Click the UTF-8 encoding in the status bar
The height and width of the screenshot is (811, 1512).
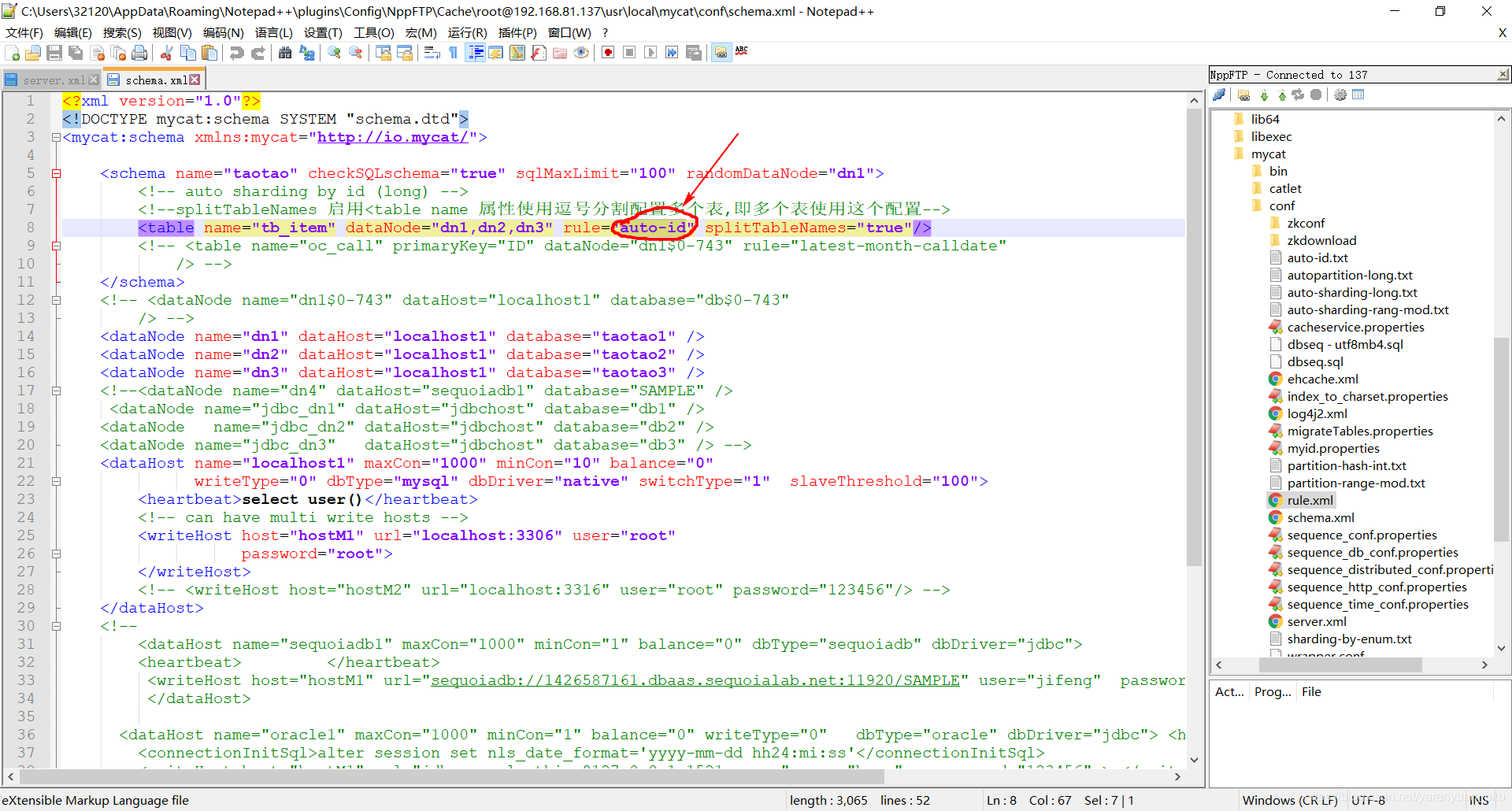click(x=1368, y=800)
